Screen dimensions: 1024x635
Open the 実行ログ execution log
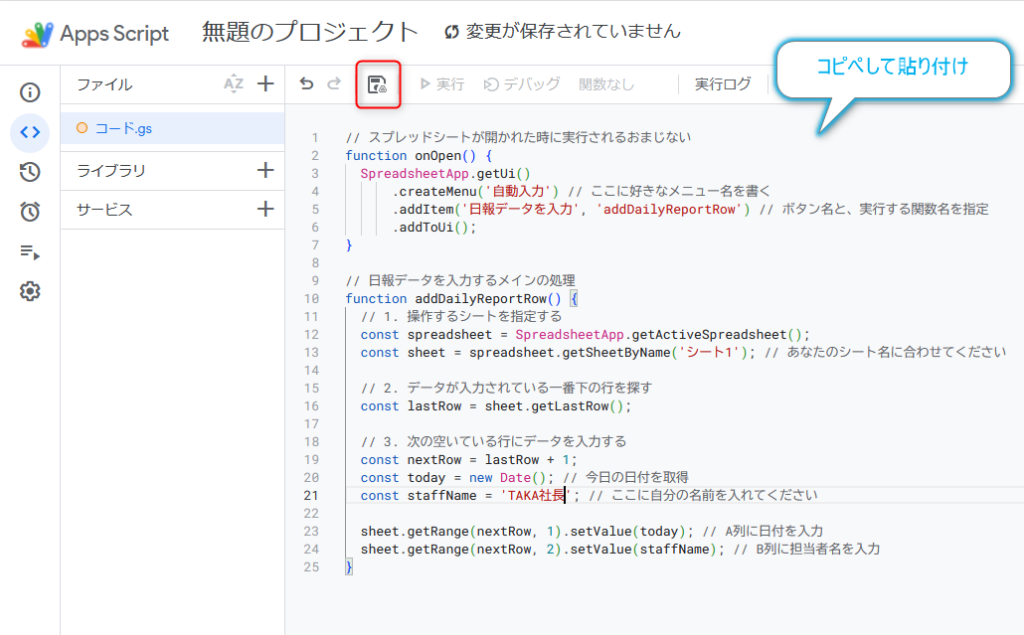[723, 84]
